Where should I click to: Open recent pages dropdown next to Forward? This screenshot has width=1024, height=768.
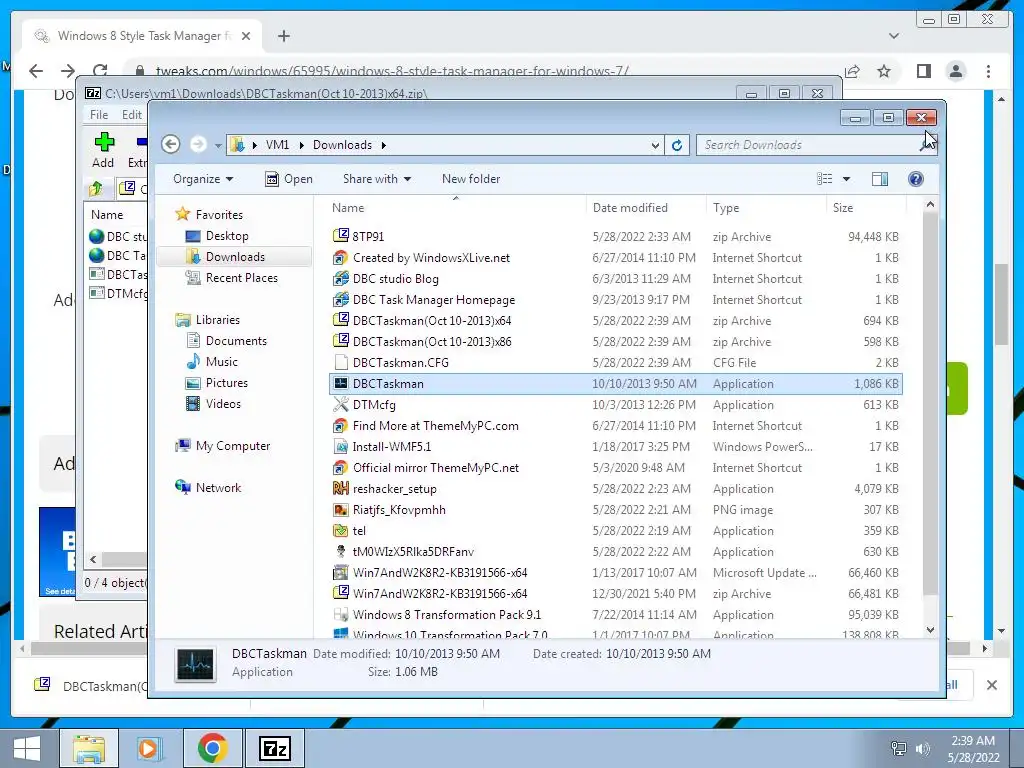218,145
